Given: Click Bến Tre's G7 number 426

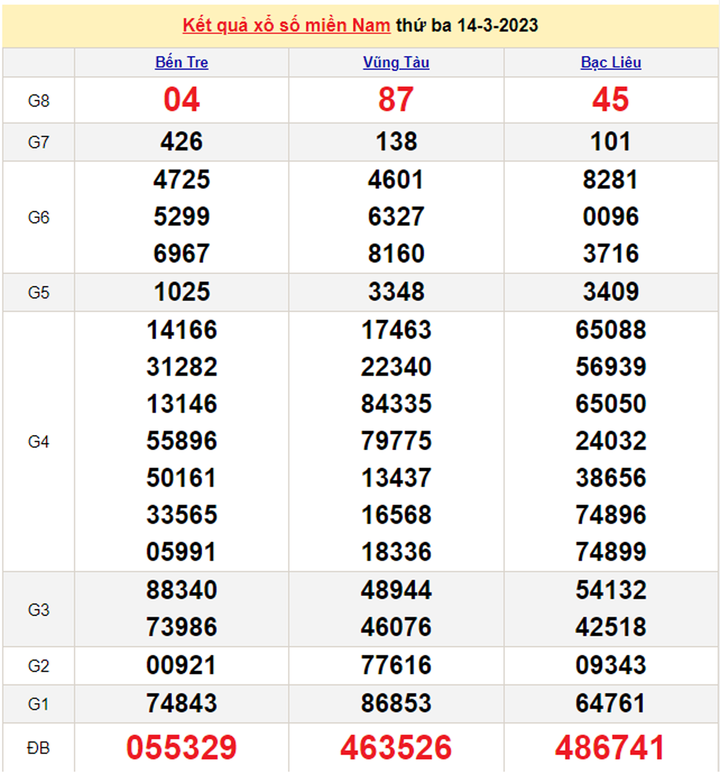Looking at the screenshot, I should (182, 142).
